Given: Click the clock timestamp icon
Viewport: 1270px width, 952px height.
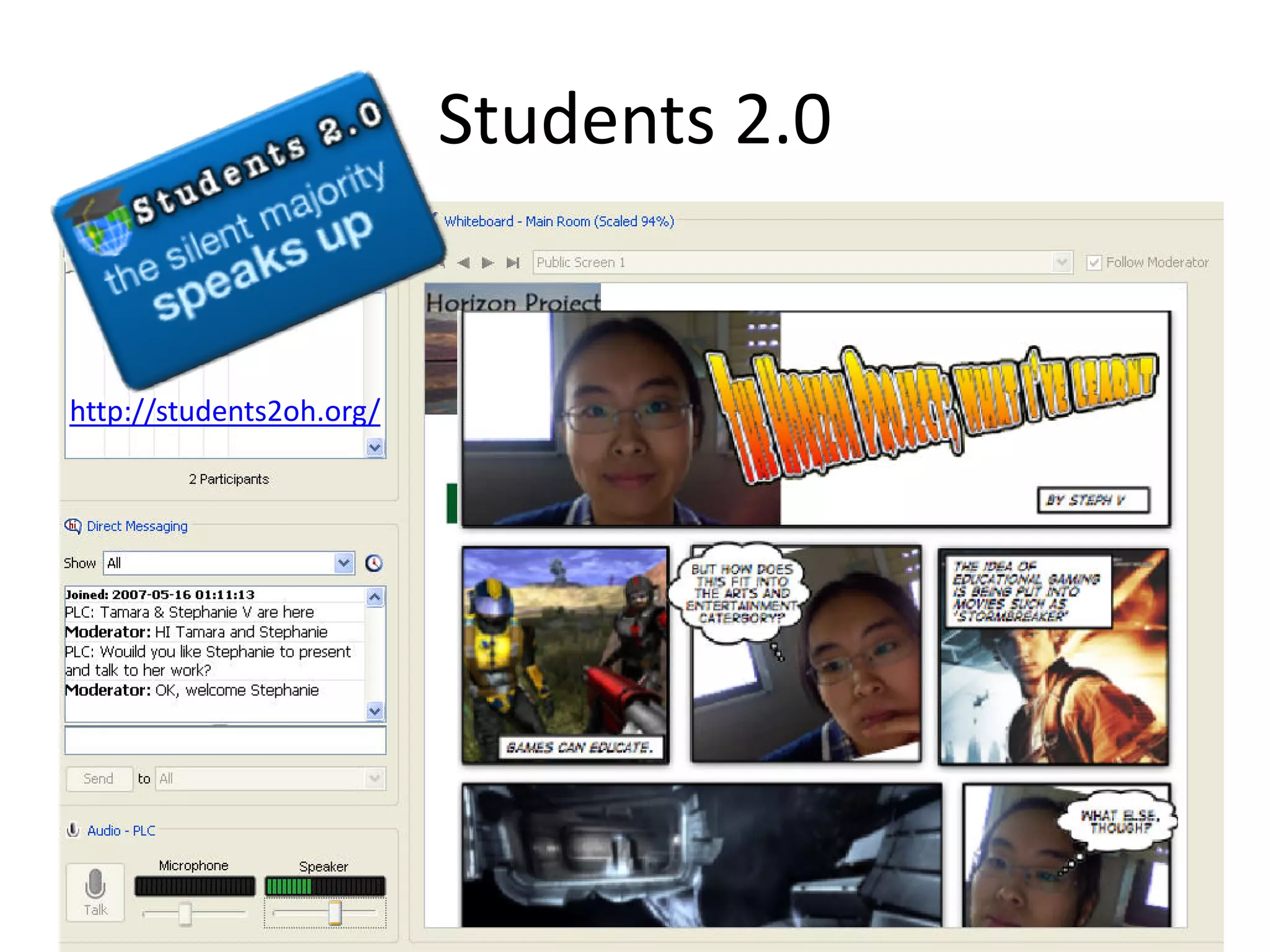Looking at the screenshot, I should (374, 563).
